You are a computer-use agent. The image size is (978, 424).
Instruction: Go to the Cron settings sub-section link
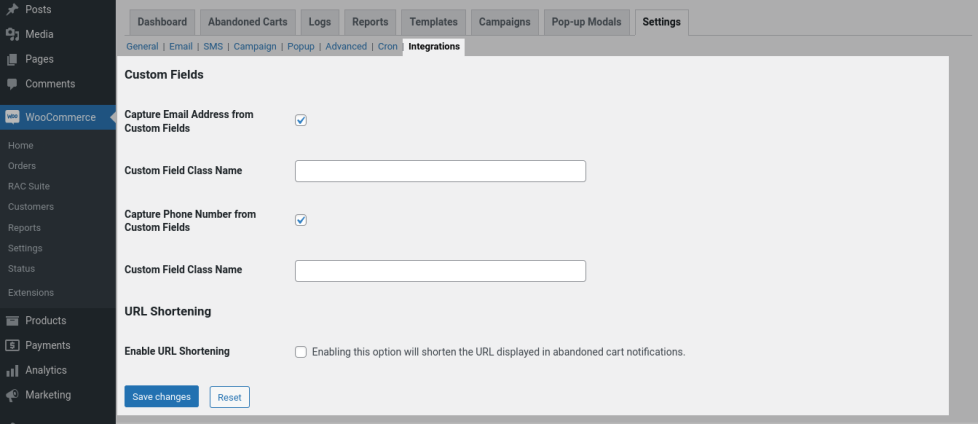[x=387, y=47]
